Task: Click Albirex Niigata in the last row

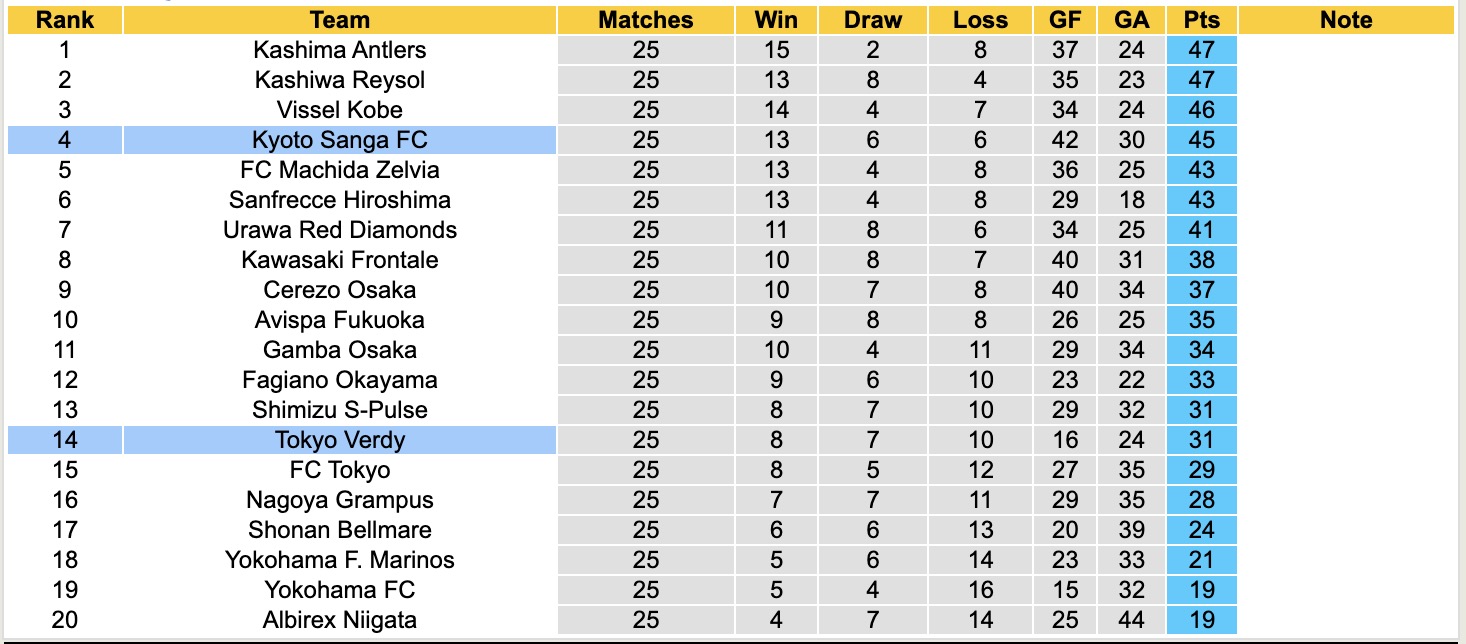Action: coord(340,620)
